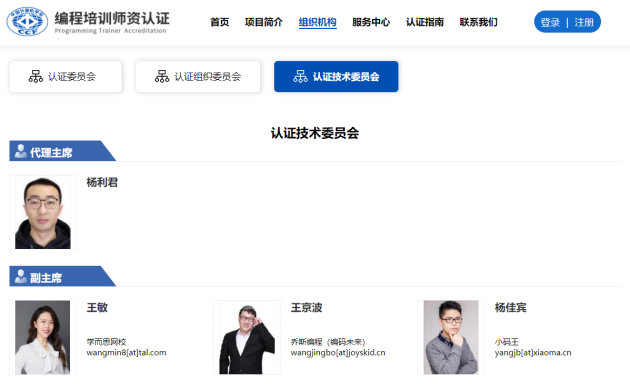Select the 认证技术委员会 tab
The height and width of the screenshot is (389, 630).
pos(336,76)
